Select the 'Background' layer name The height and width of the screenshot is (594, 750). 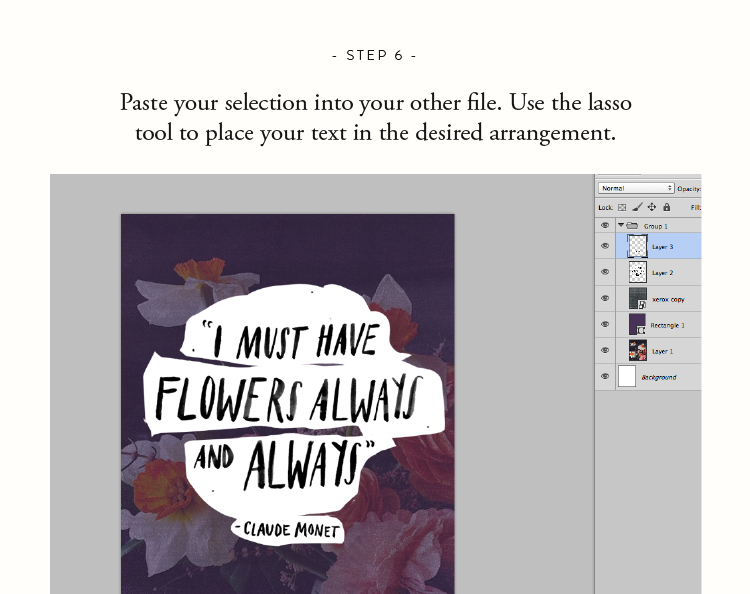[659, 377]
